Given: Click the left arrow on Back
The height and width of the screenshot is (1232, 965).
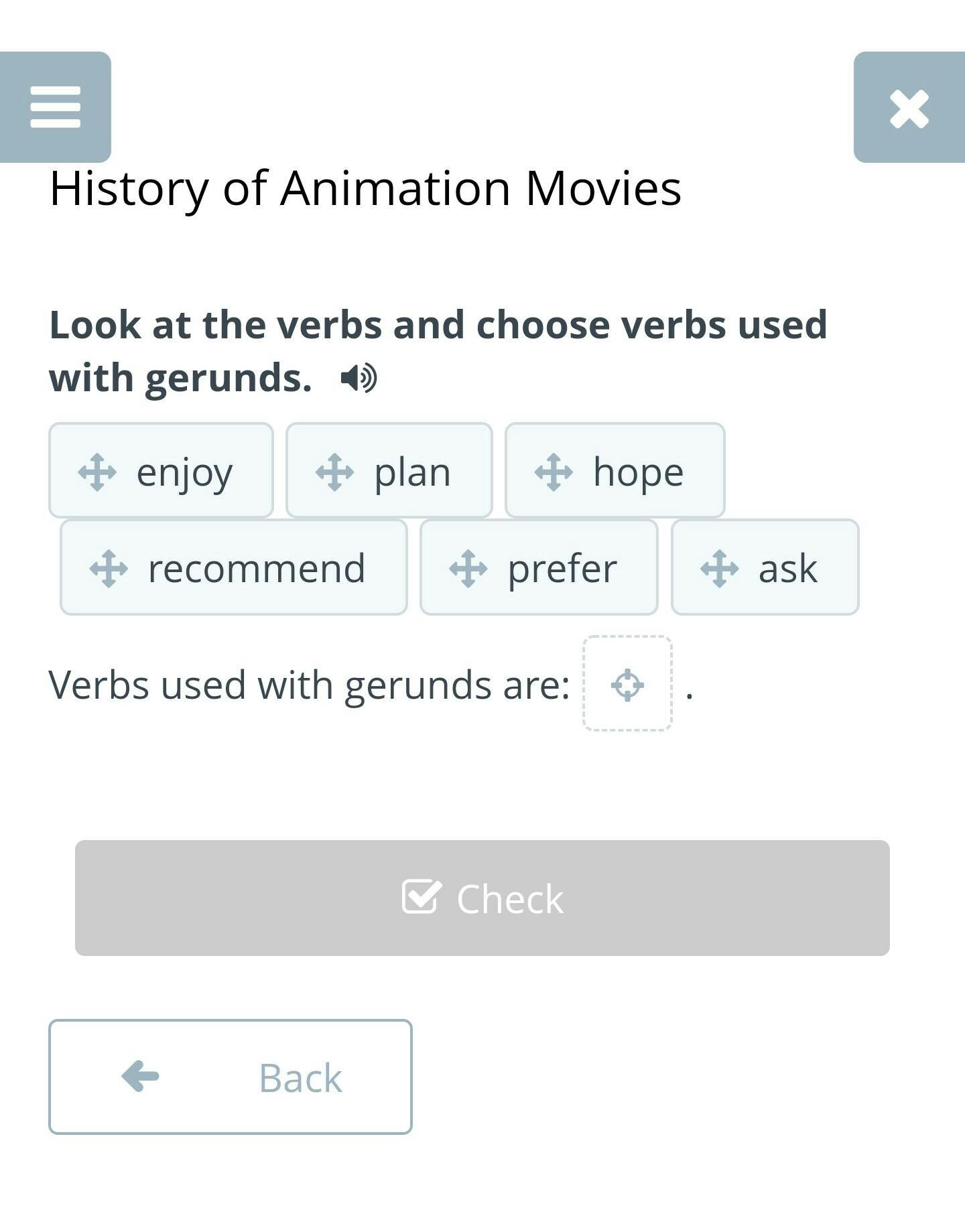Looking at the screenshot, I should coord(140,1077).
